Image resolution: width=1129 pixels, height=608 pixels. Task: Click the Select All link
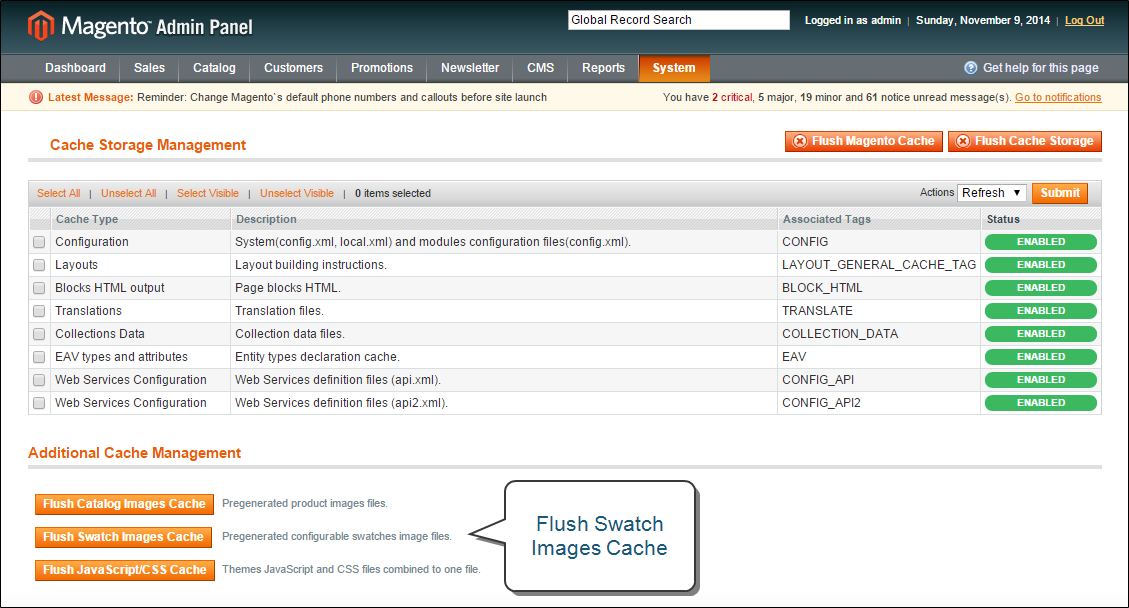58,193
